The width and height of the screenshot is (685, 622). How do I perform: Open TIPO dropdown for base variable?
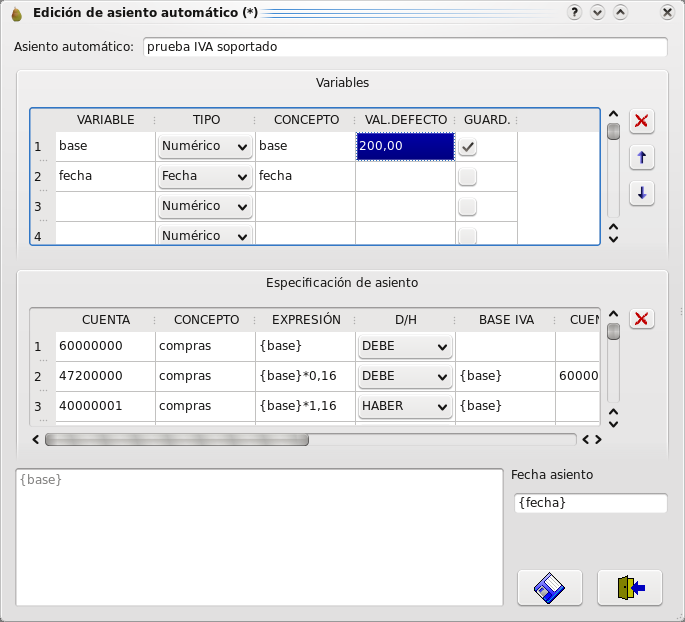pos(205,146)
